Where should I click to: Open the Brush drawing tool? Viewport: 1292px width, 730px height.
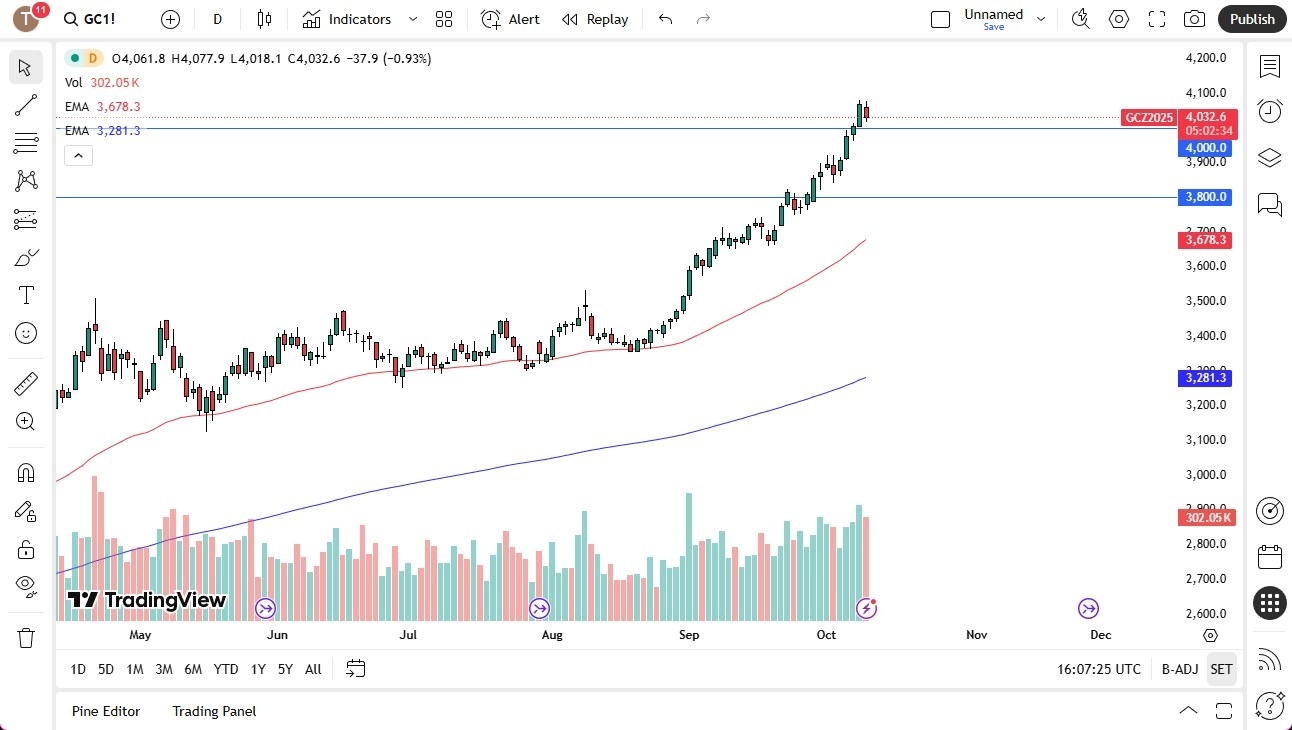[x=26, y=257]
